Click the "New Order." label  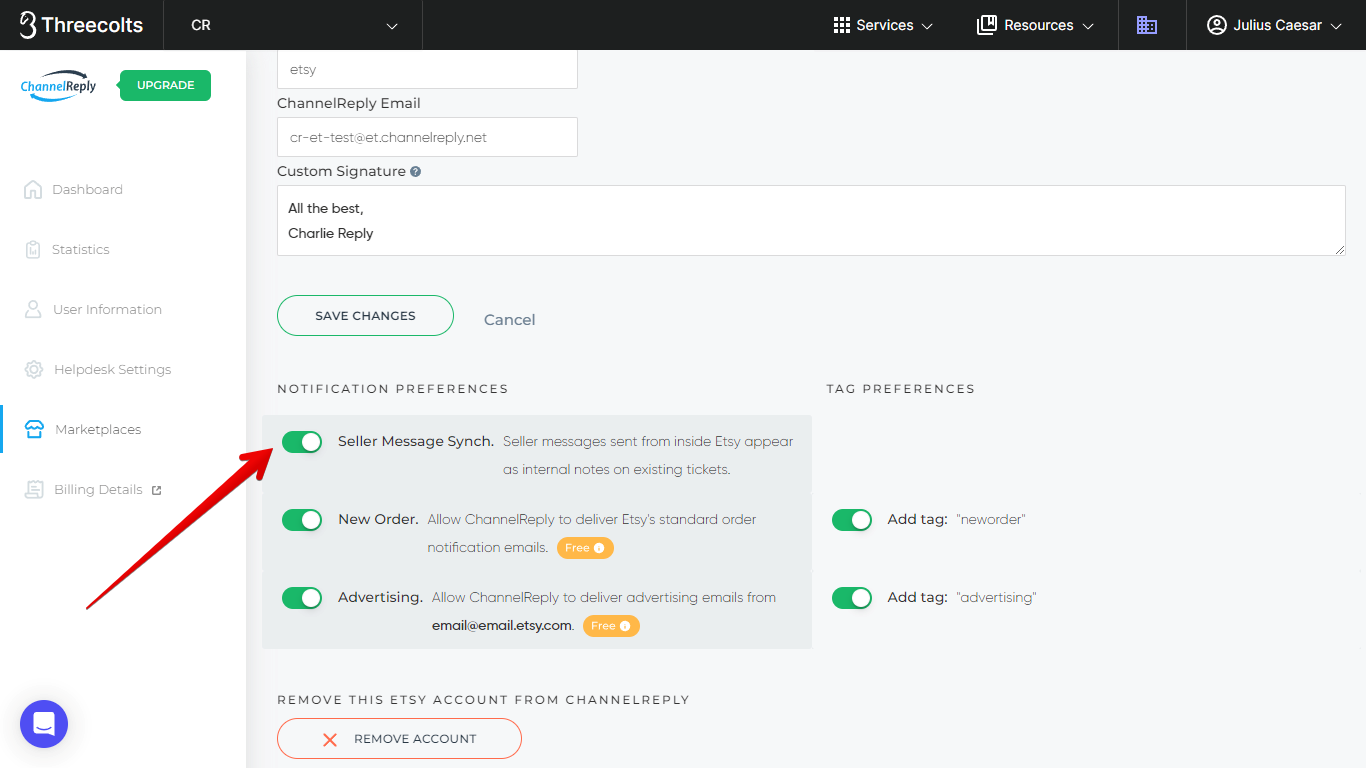[378, 519]
